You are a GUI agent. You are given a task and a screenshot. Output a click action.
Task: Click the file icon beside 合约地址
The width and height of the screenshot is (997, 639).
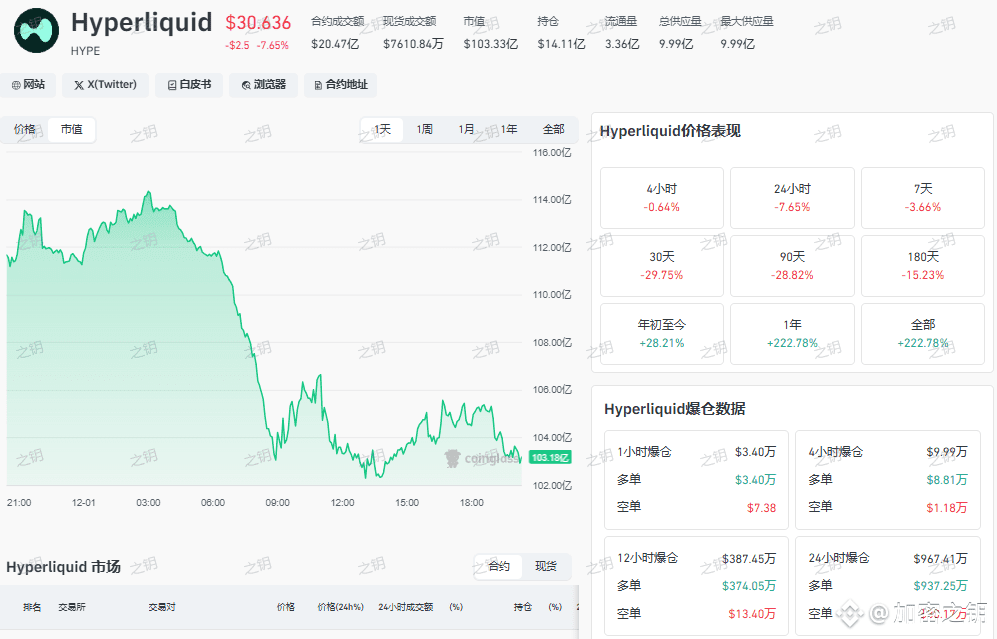click(x=318, y=85)
